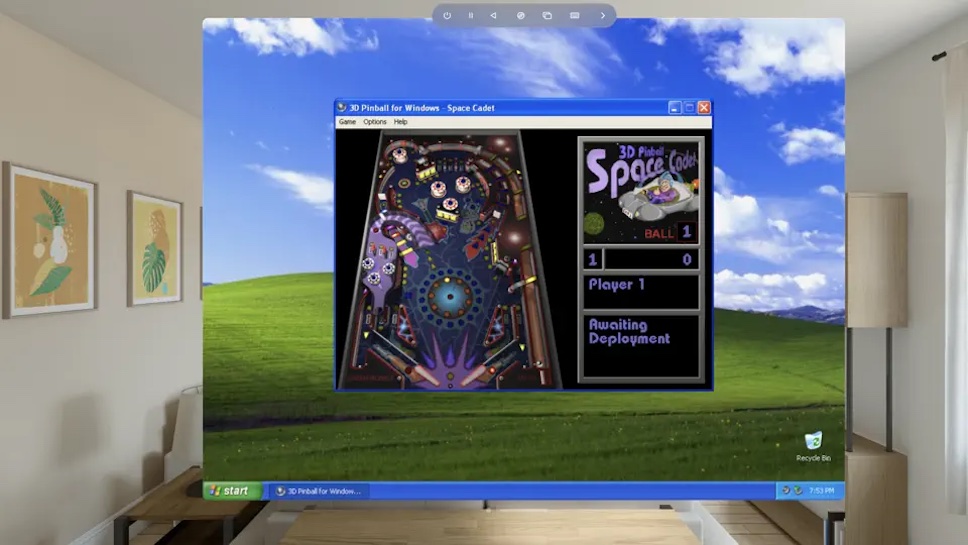Image resolution: width=968 pixels, height=545 pixels.
Task: Close the 3D Pinball window
Action: [x=704, y=108]
